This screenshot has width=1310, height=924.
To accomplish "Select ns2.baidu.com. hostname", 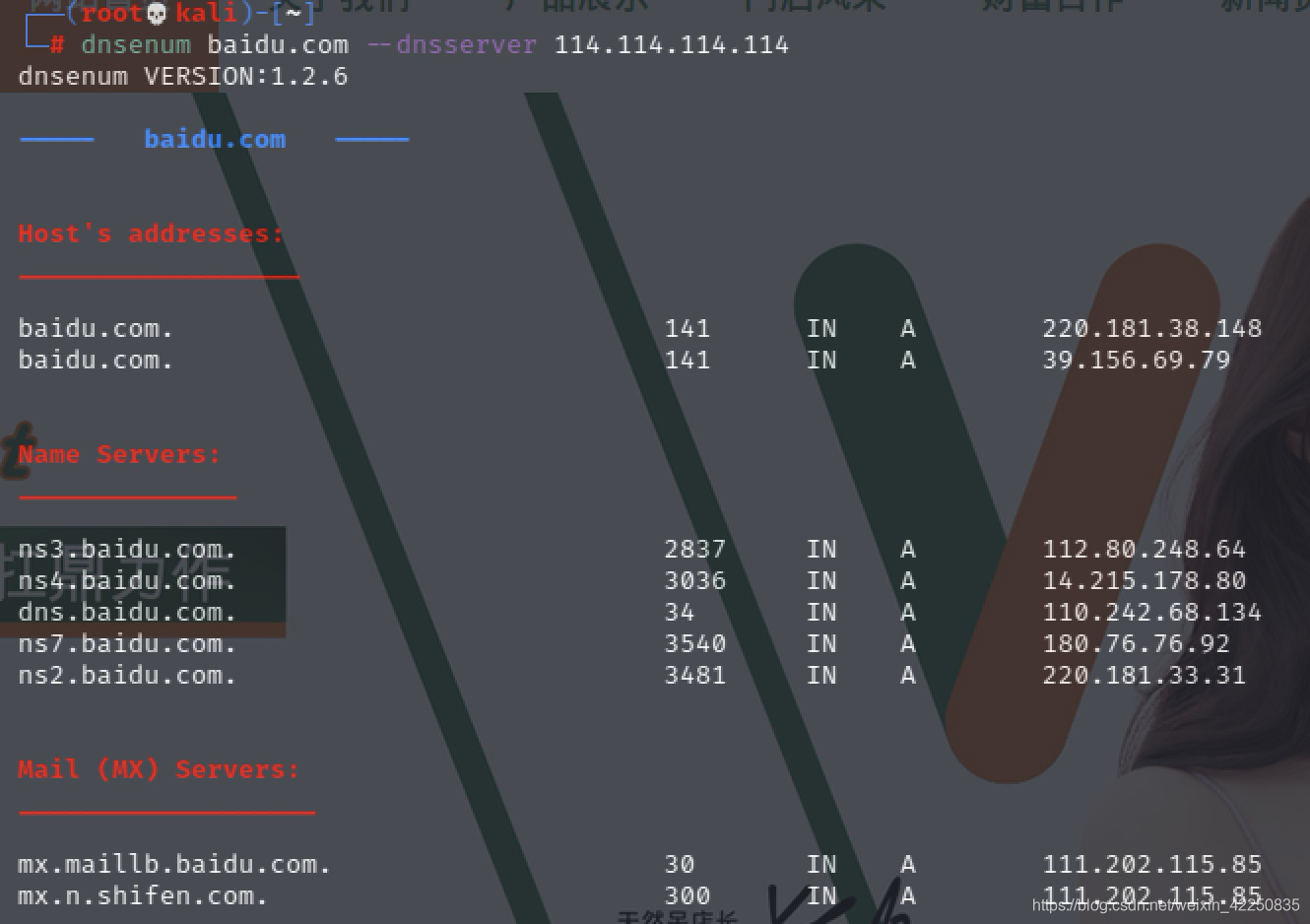I will (x=127, y=675).
